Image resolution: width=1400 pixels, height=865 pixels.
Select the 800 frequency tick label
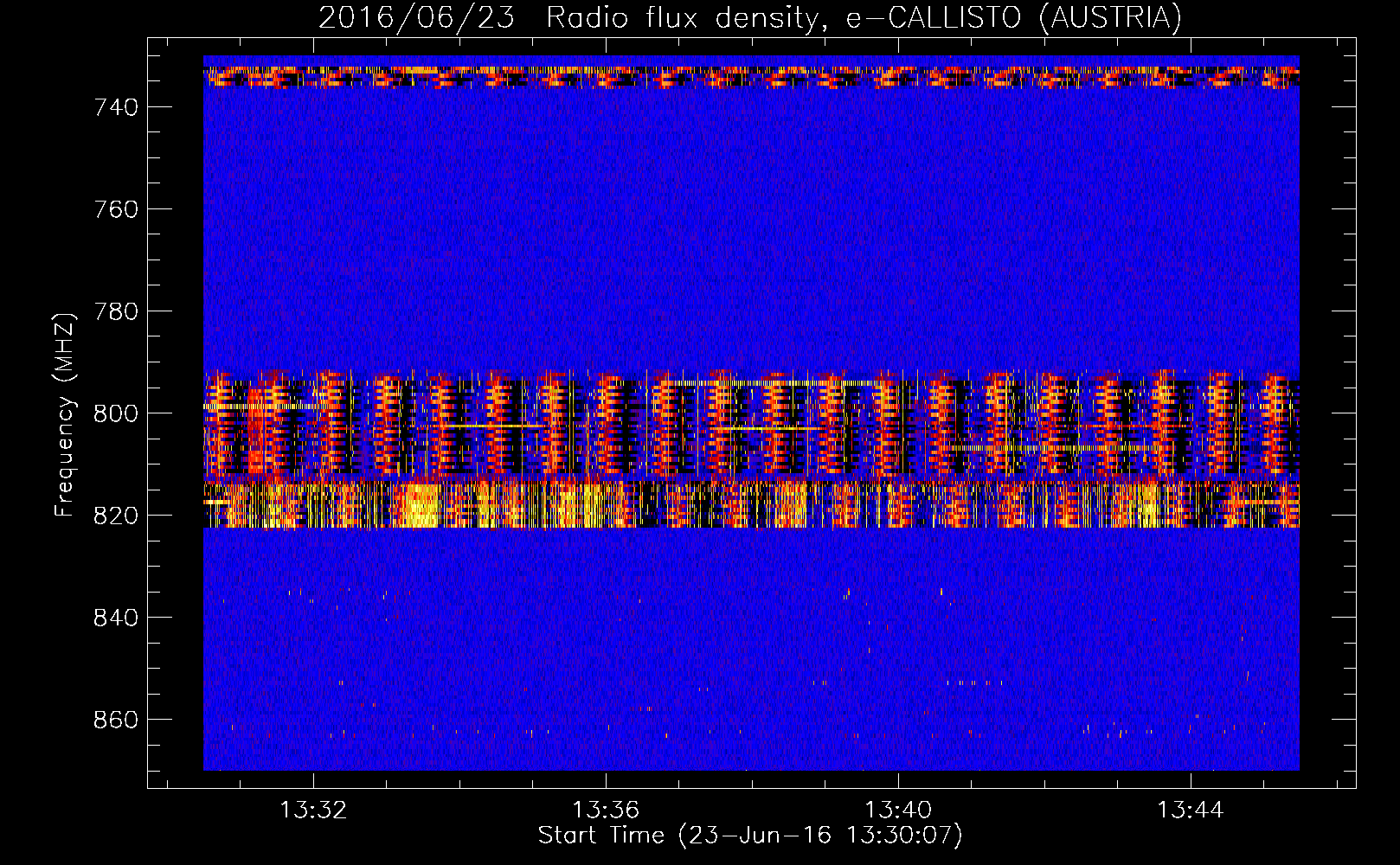tap(116, 413)
